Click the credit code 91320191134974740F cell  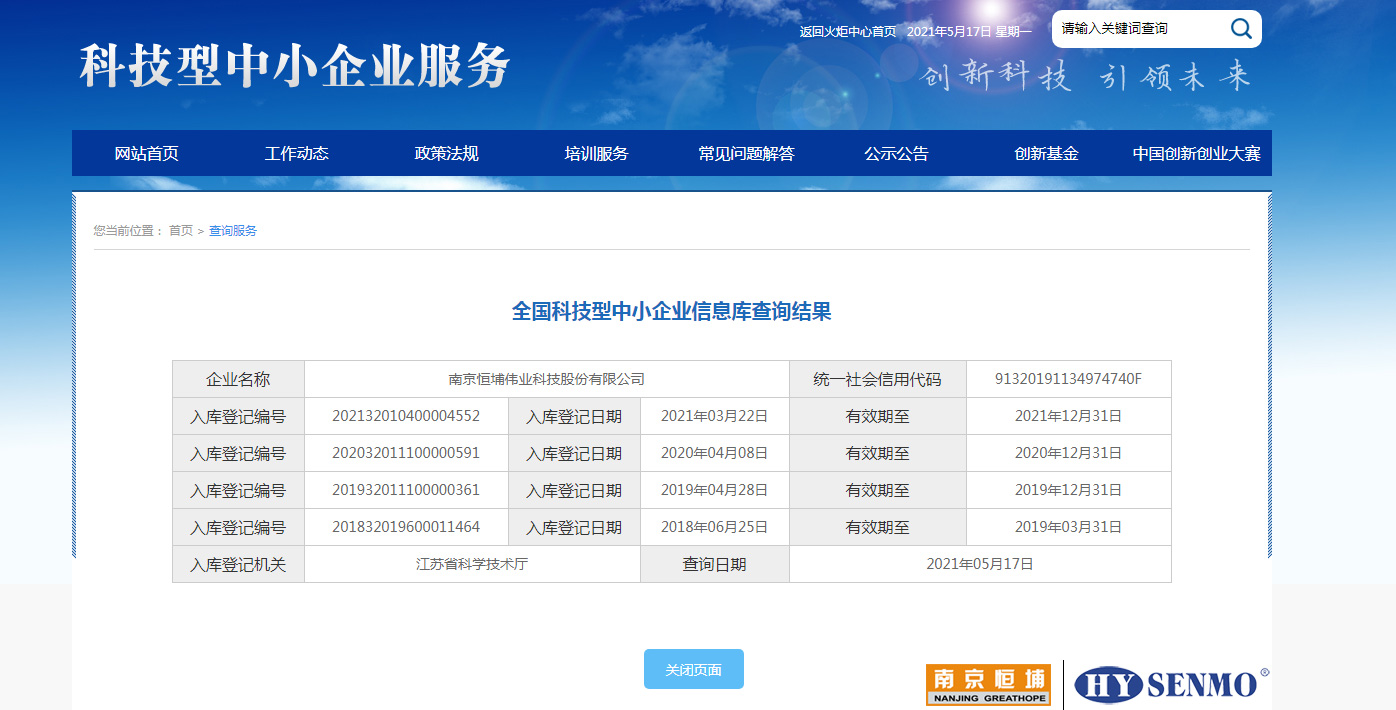tap(1068, 378)
